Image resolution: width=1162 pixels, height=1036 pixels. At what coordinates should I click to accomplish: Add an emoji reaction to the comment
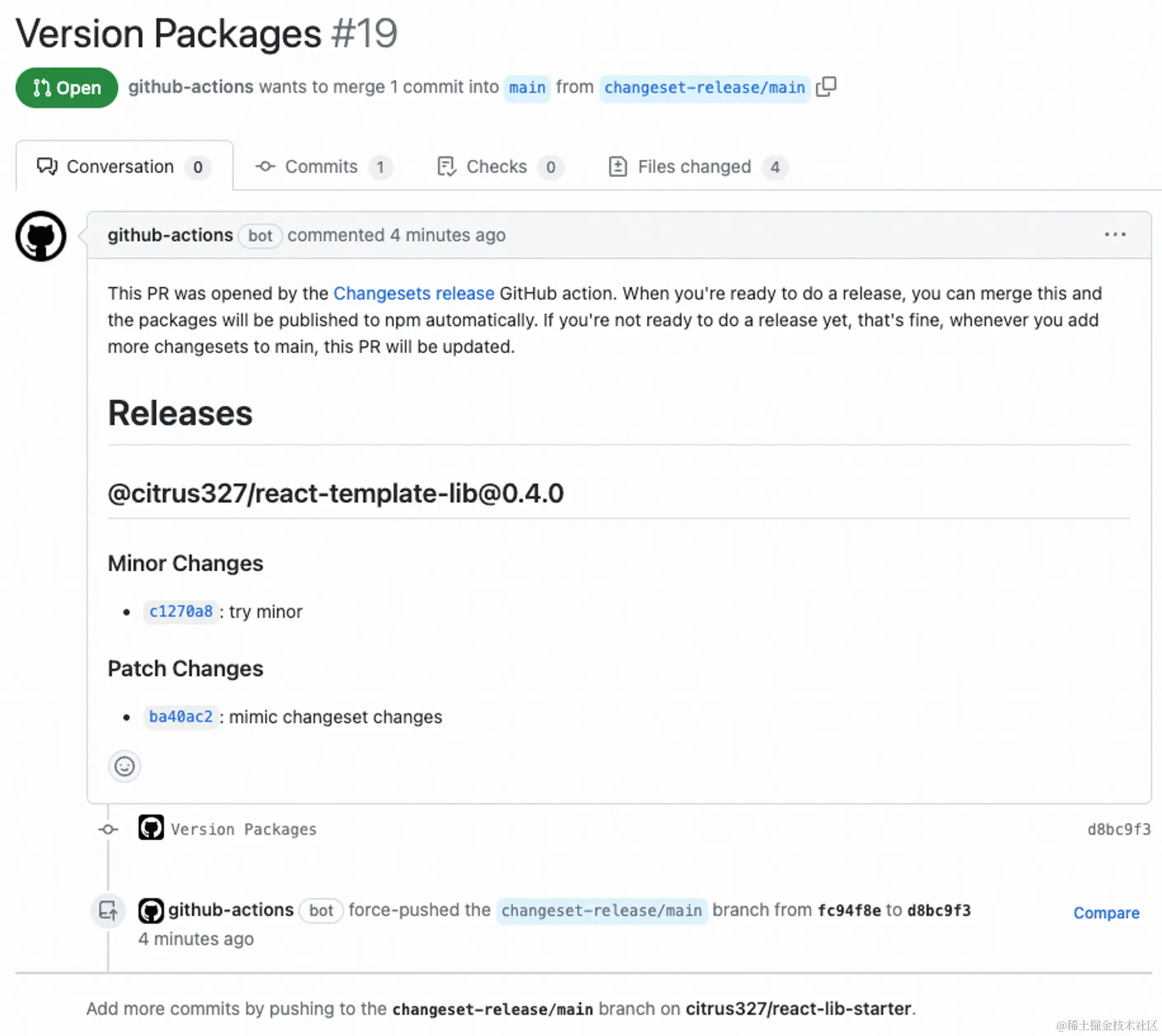(124, 767)
